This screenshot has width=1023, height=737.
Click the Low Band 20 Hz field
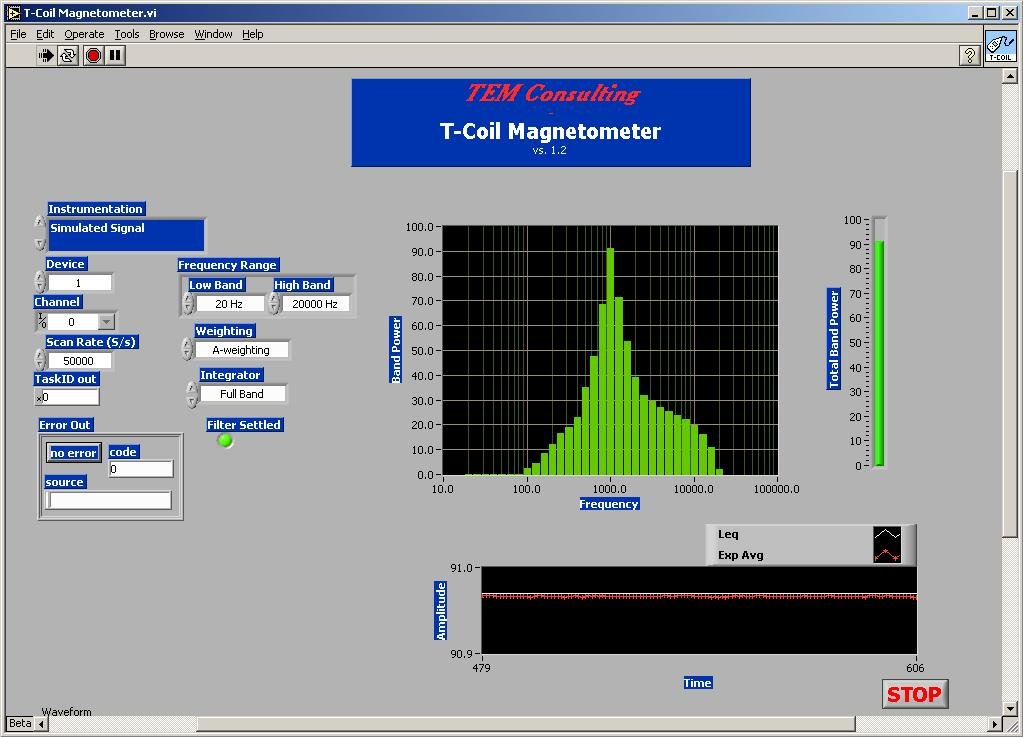tap(230, 304)
